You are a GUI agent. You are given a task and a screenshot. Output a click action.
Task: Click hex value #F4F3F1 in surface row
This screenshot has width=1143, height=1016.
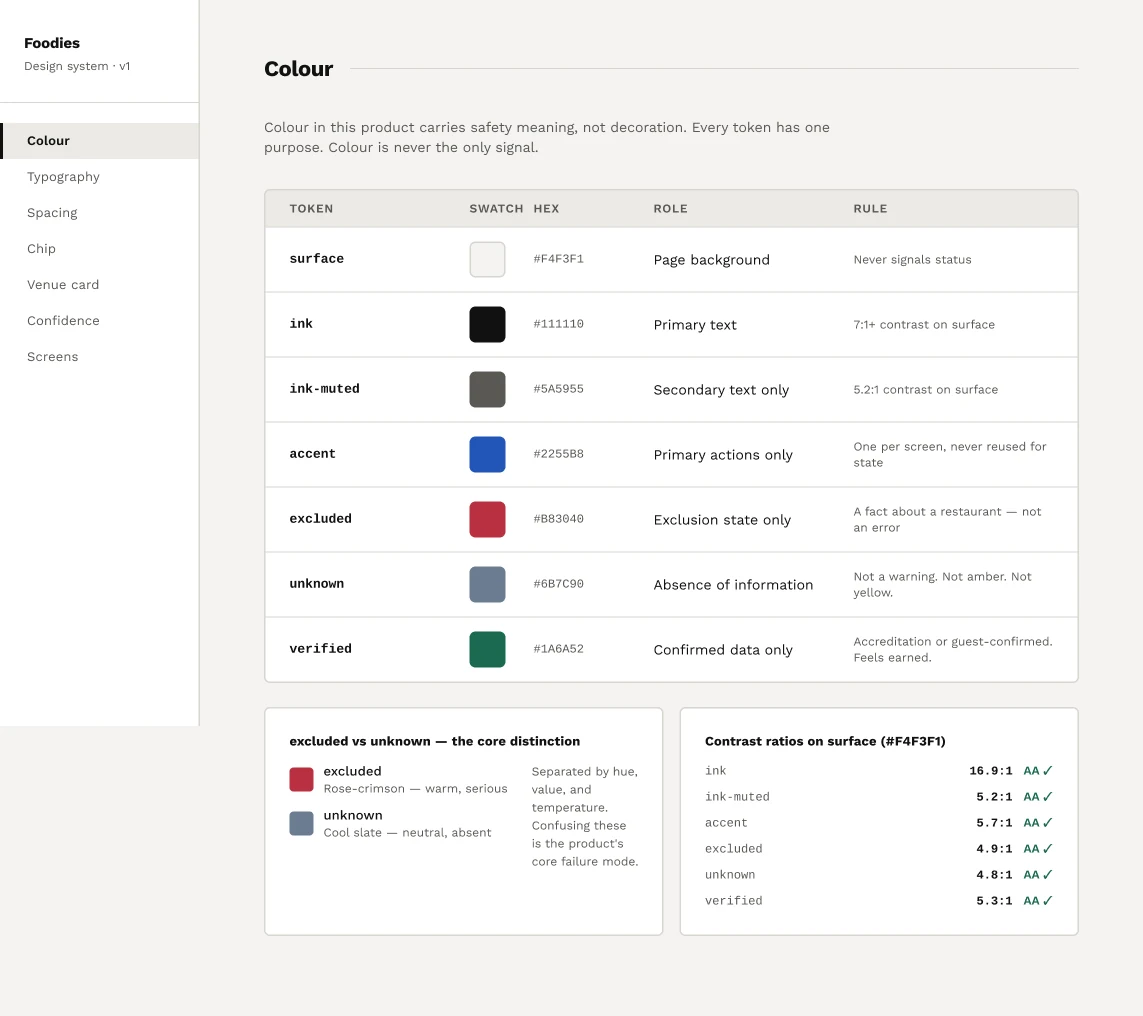pos(558,259)
